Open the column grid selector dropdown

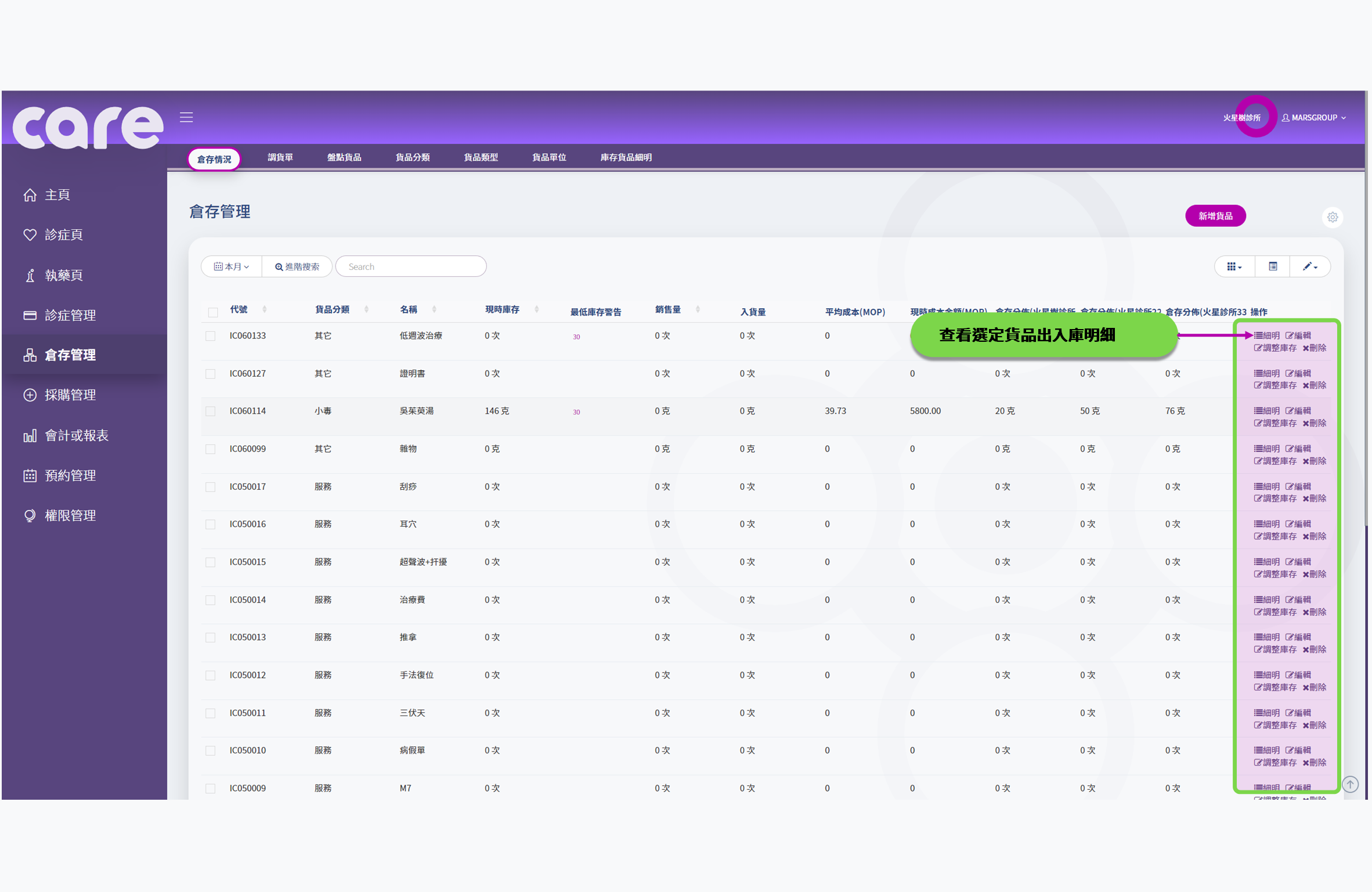pyautogui.click(x=1234, y=266)
